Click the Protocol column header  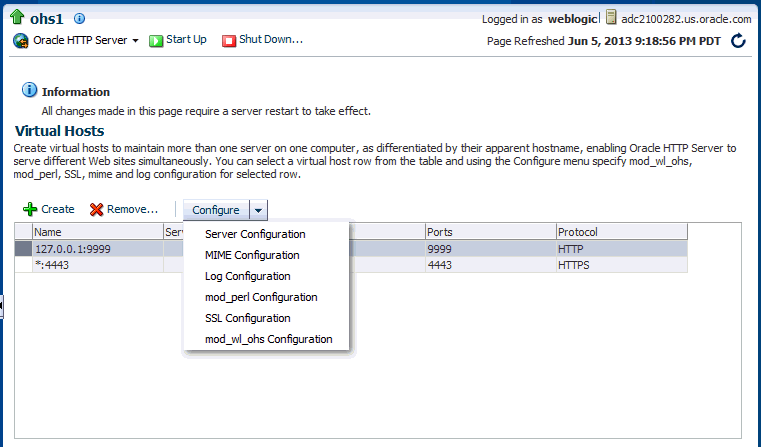(622, 232)
